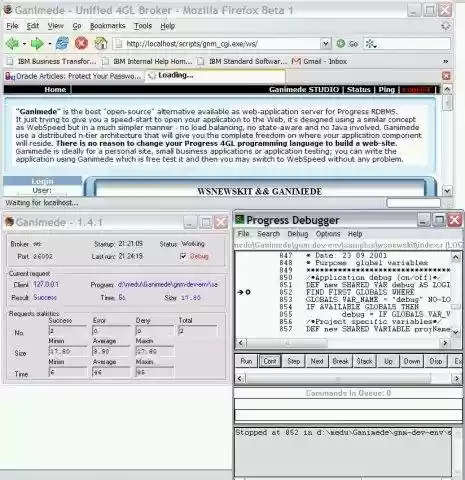The width and height of the screenshot is (465, 480).
Task: Open the Progress Debugger Help menu
Action: click(x=355, y=234)
